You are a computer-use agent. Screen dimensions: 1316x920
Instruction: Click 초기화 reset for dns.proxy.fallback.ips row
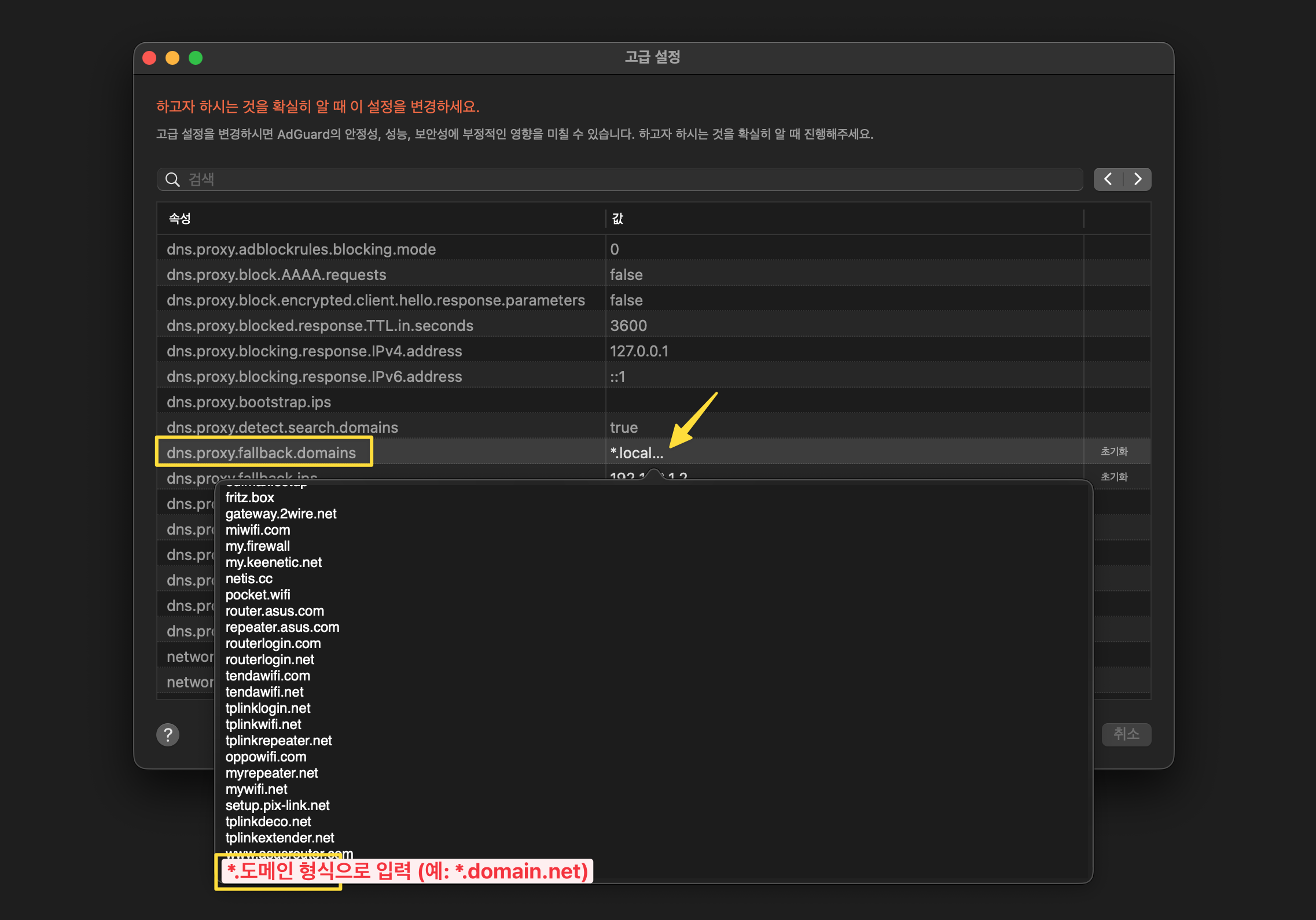[x=1114, y=477]
